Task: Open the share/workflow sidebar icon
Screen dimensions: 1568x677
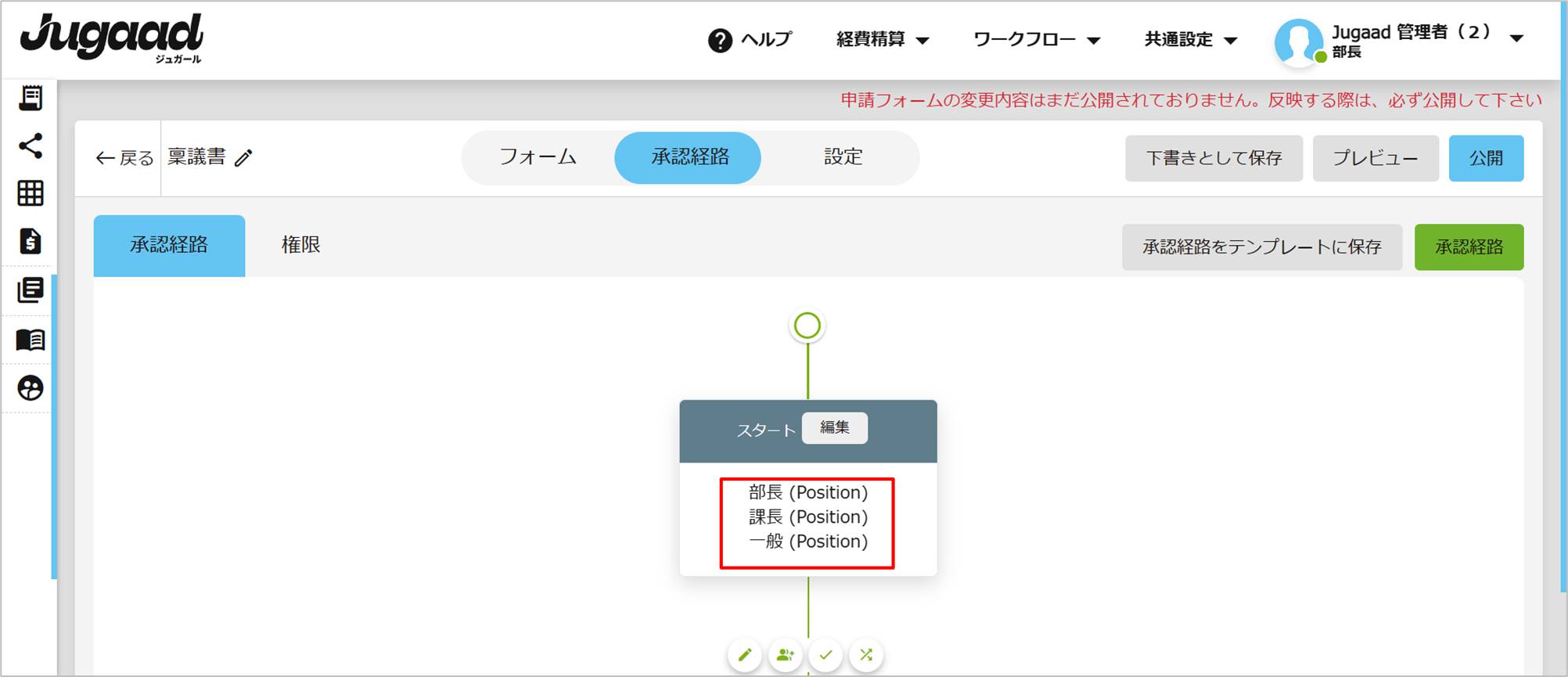Action: pyautogui.click(x=31, y=146)
